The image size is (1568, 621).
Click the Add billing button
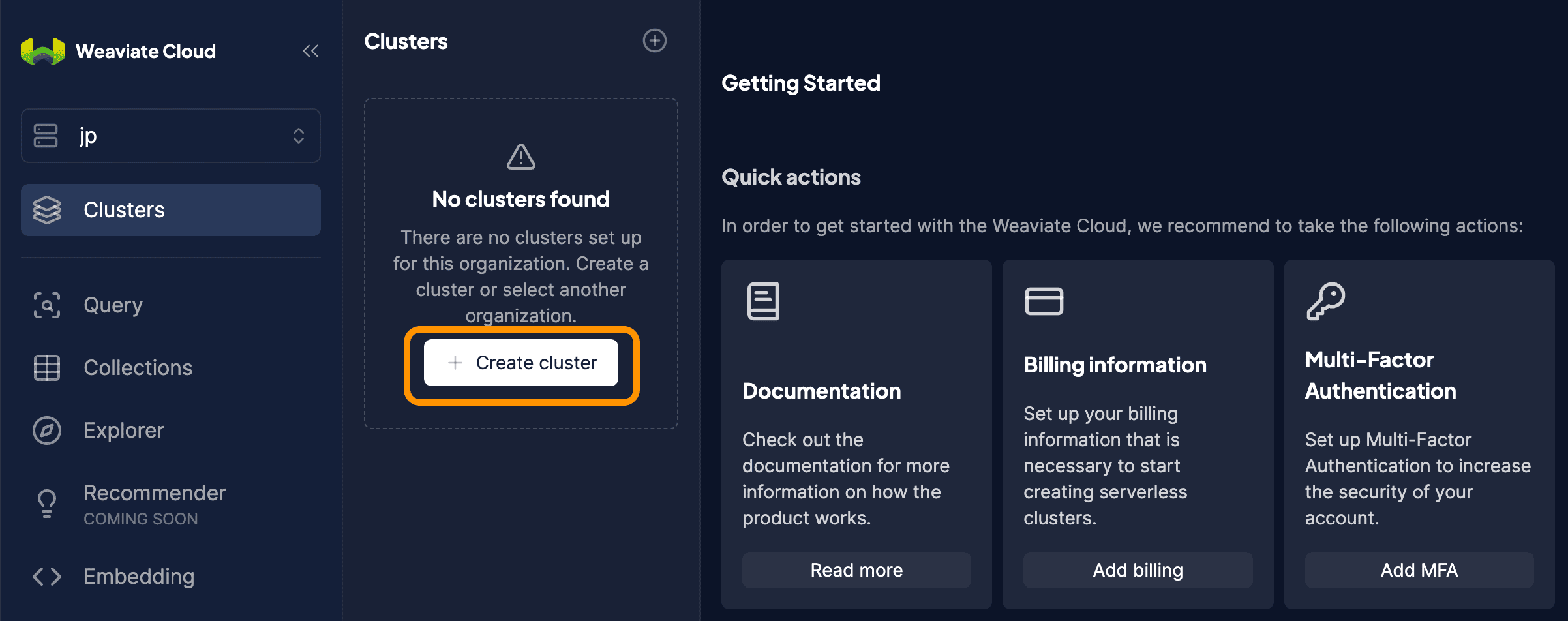click(x=1138, y=570)
